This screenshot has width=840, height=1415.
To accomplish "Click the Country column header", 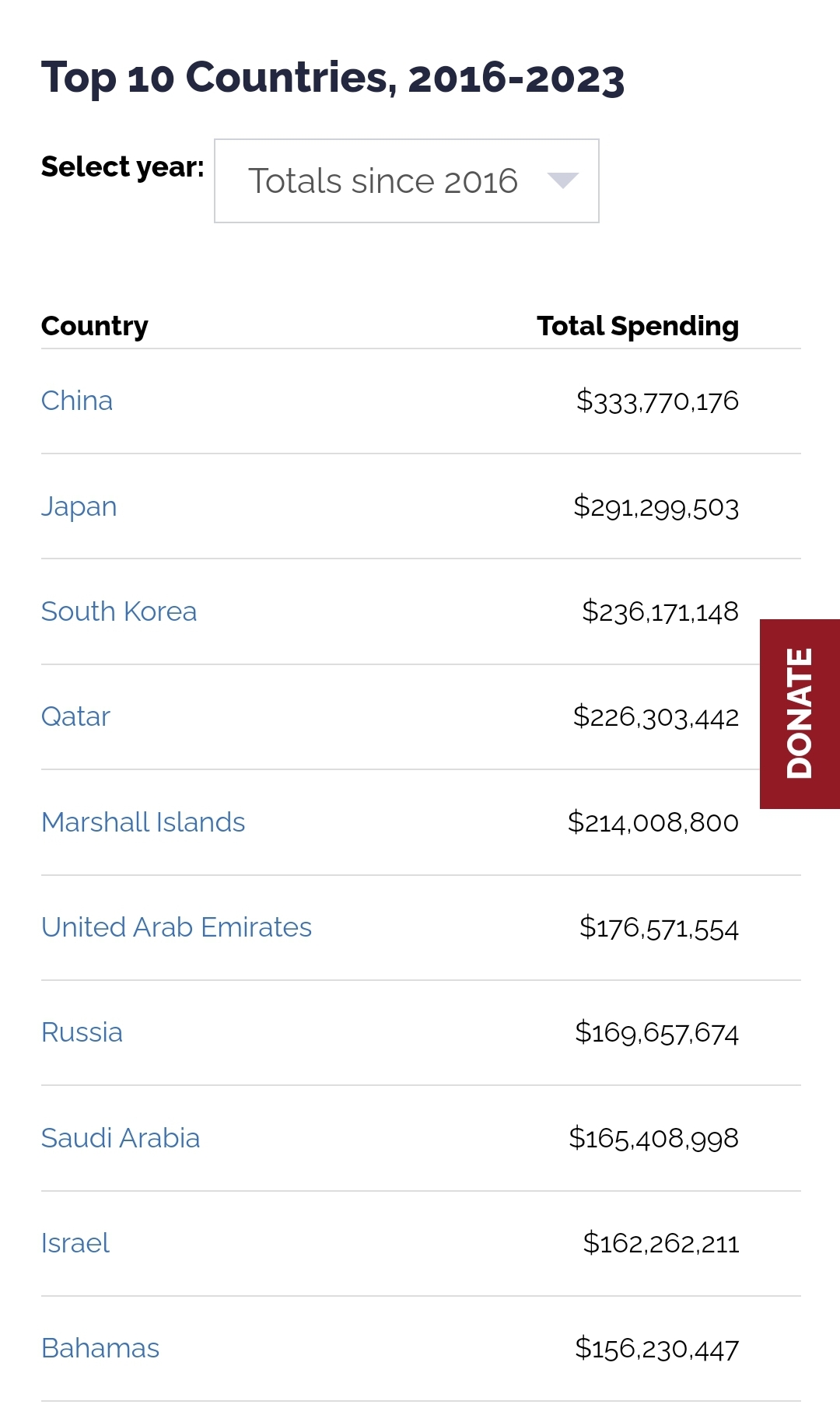I will 95,326.
